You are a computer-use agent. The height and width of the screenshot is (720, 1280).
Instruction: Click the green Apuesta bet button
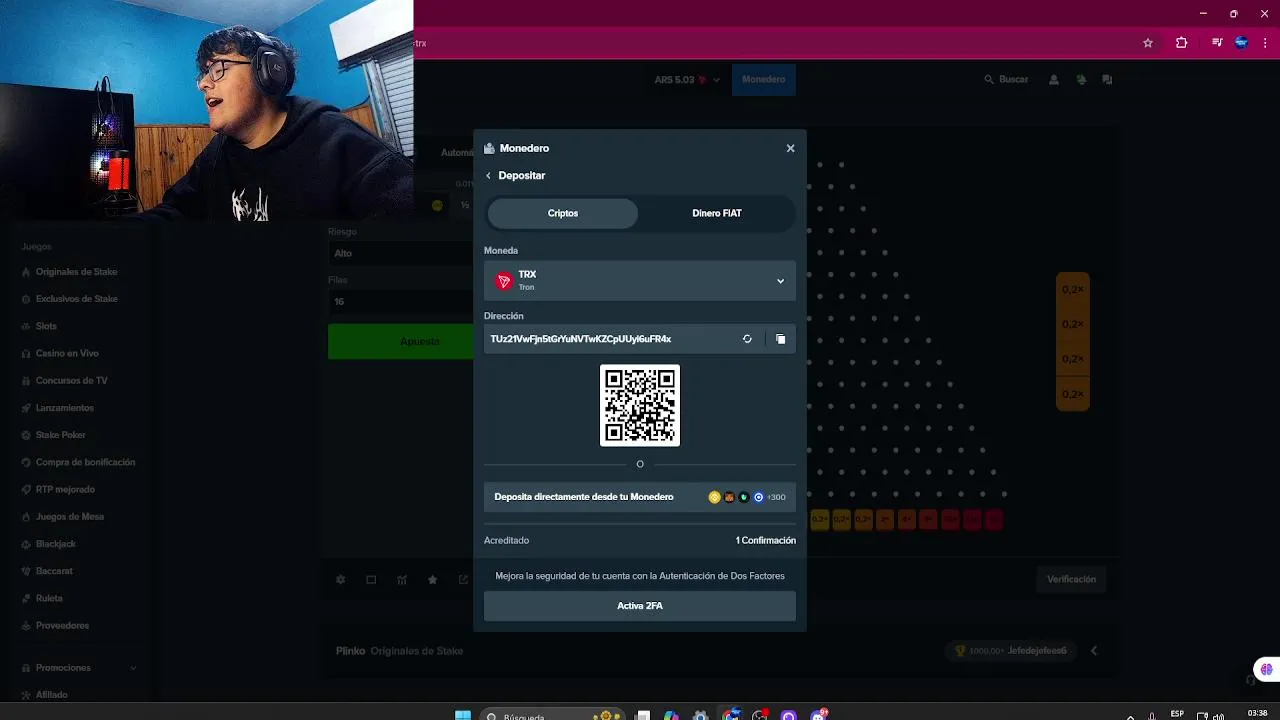400,341
